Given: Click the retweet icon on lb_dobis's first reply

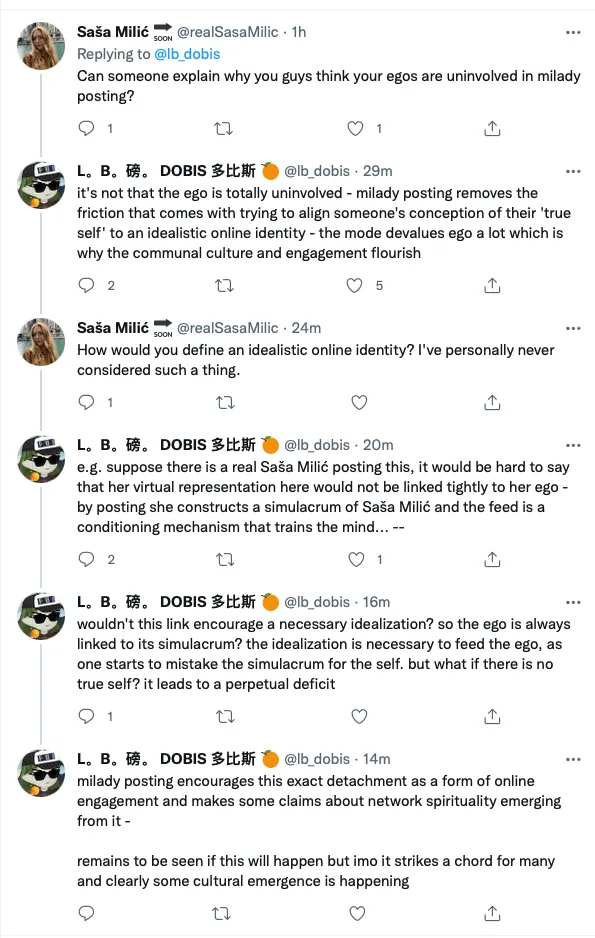Looking at the screenshot, I should coord(223,284).
